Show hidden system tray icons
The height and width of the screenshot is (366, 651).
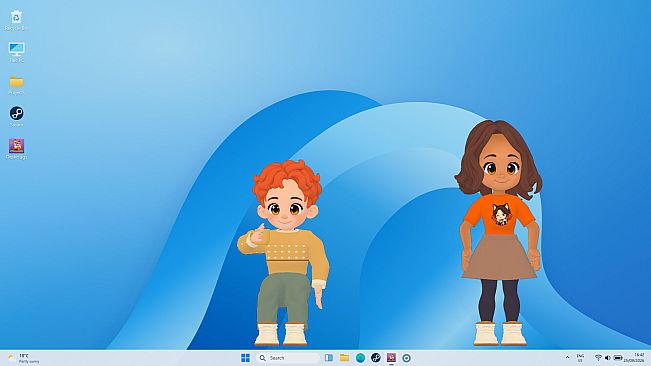click(568, 358)
